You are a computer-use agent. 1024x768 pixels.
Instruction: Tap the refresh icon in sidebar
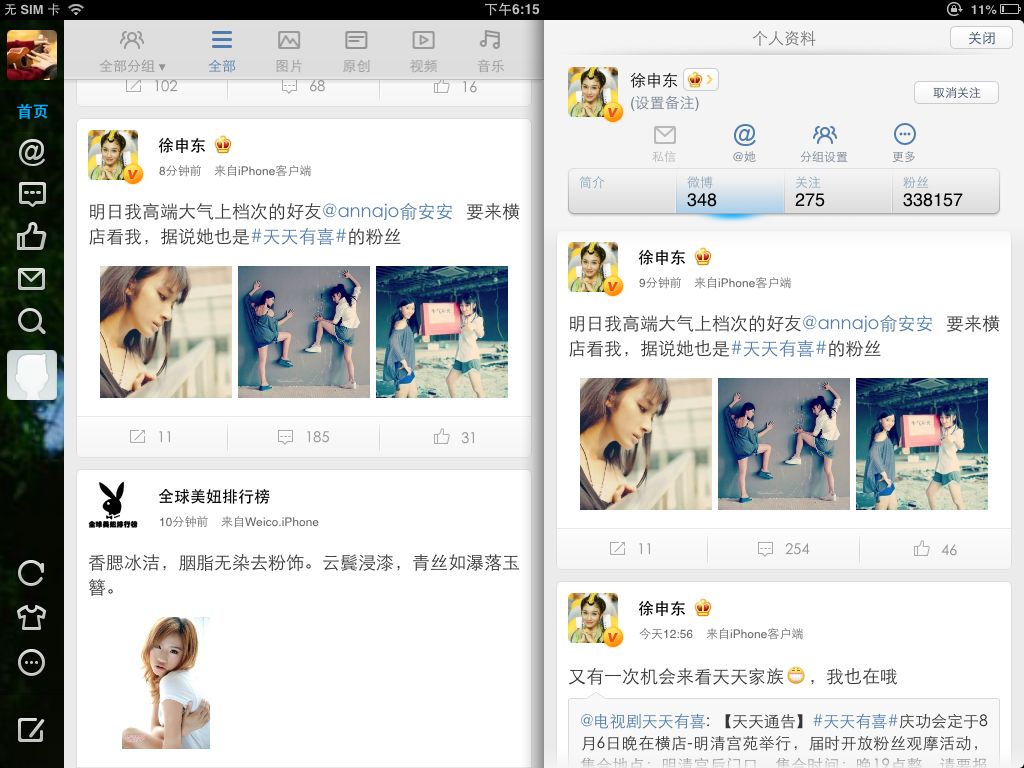click(x=31, y=573)
